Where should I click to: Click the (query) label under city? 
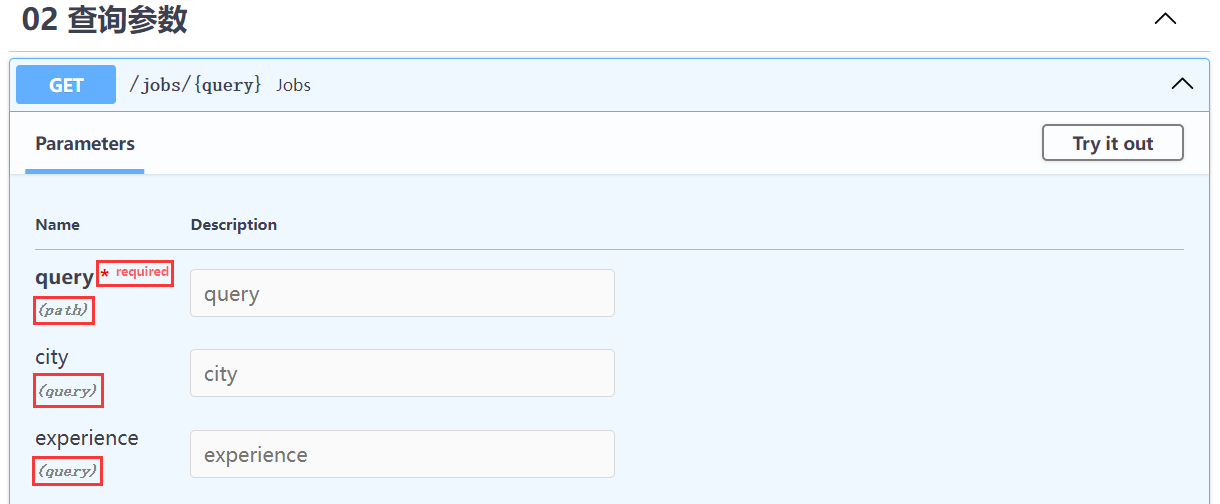click(68, 391)
